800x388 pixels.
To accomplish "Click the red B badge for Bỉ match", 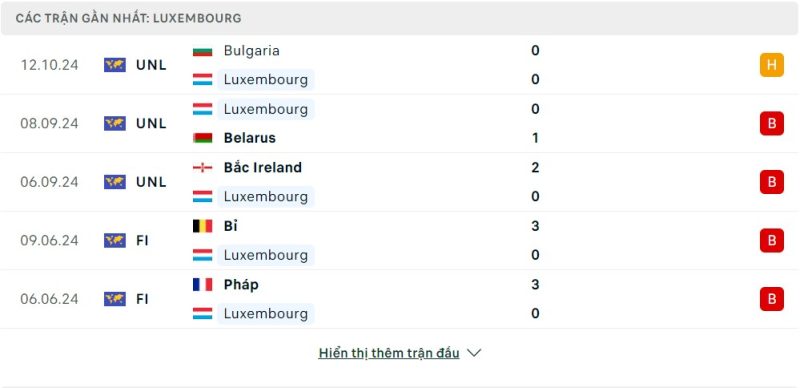I will [x=771, y=240].
